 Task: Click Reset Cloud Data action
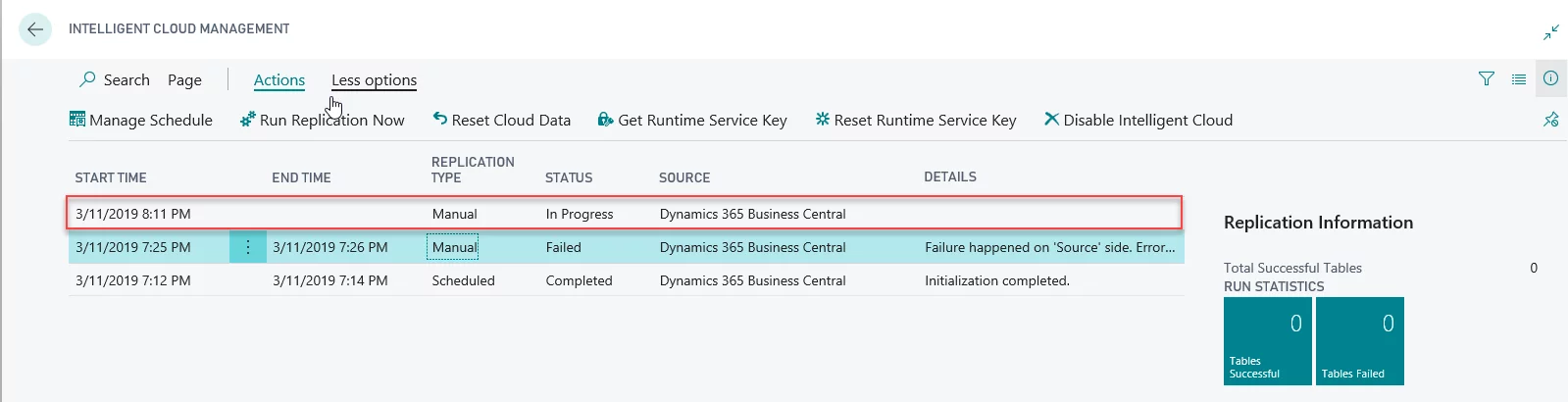pos(502,120)
